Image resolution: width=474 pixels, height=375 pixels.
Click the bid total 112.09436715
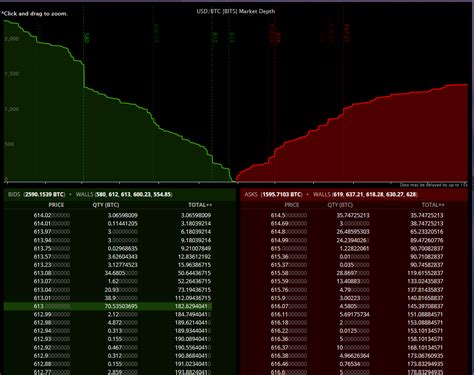tap(193, 298)
